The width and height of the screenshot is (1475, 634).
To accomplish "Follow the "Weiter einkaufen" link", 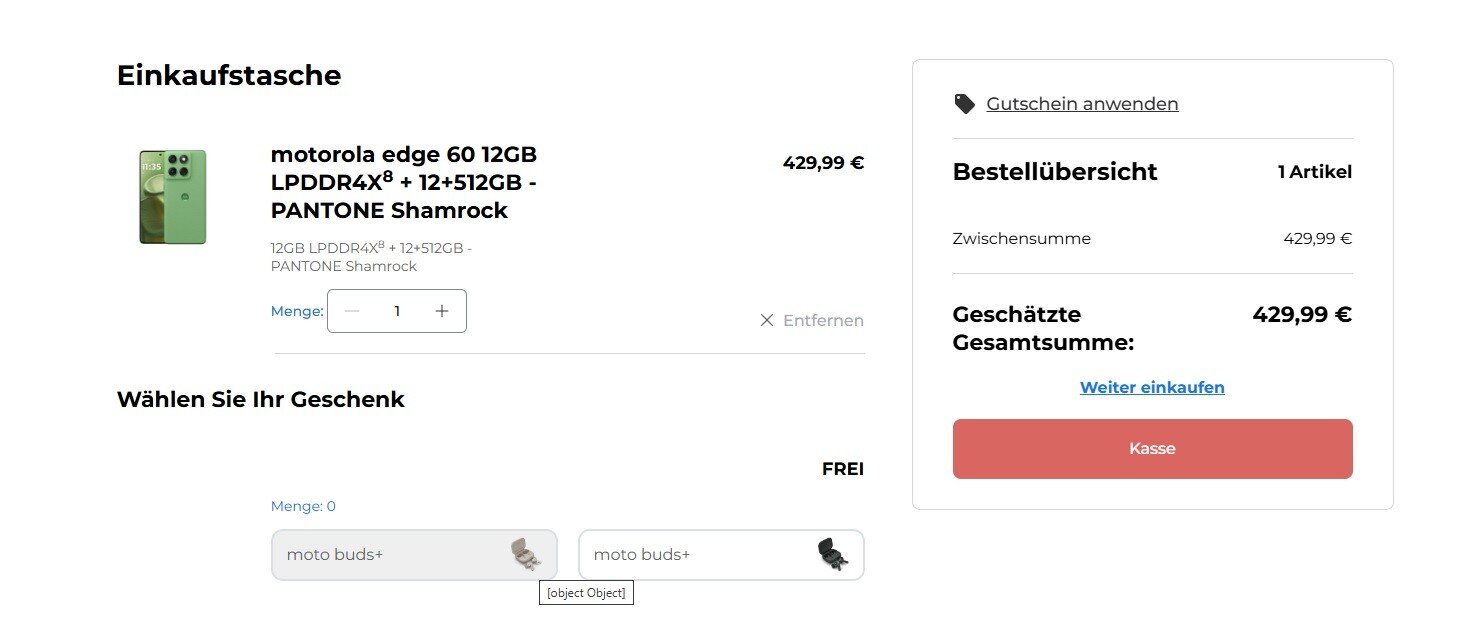I will [1152, 387].
